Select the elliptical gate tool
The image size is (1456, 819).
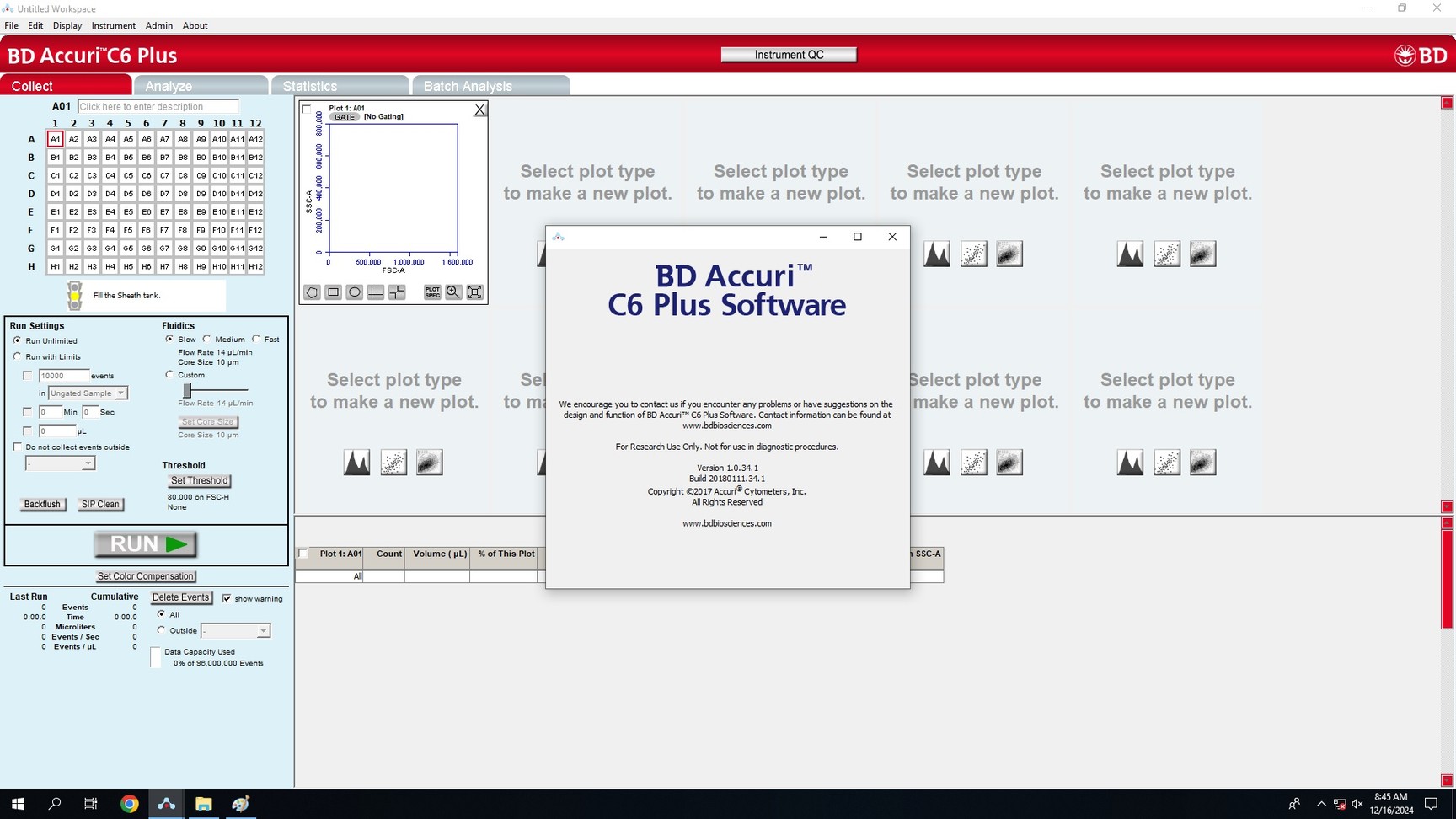(354, 292)
